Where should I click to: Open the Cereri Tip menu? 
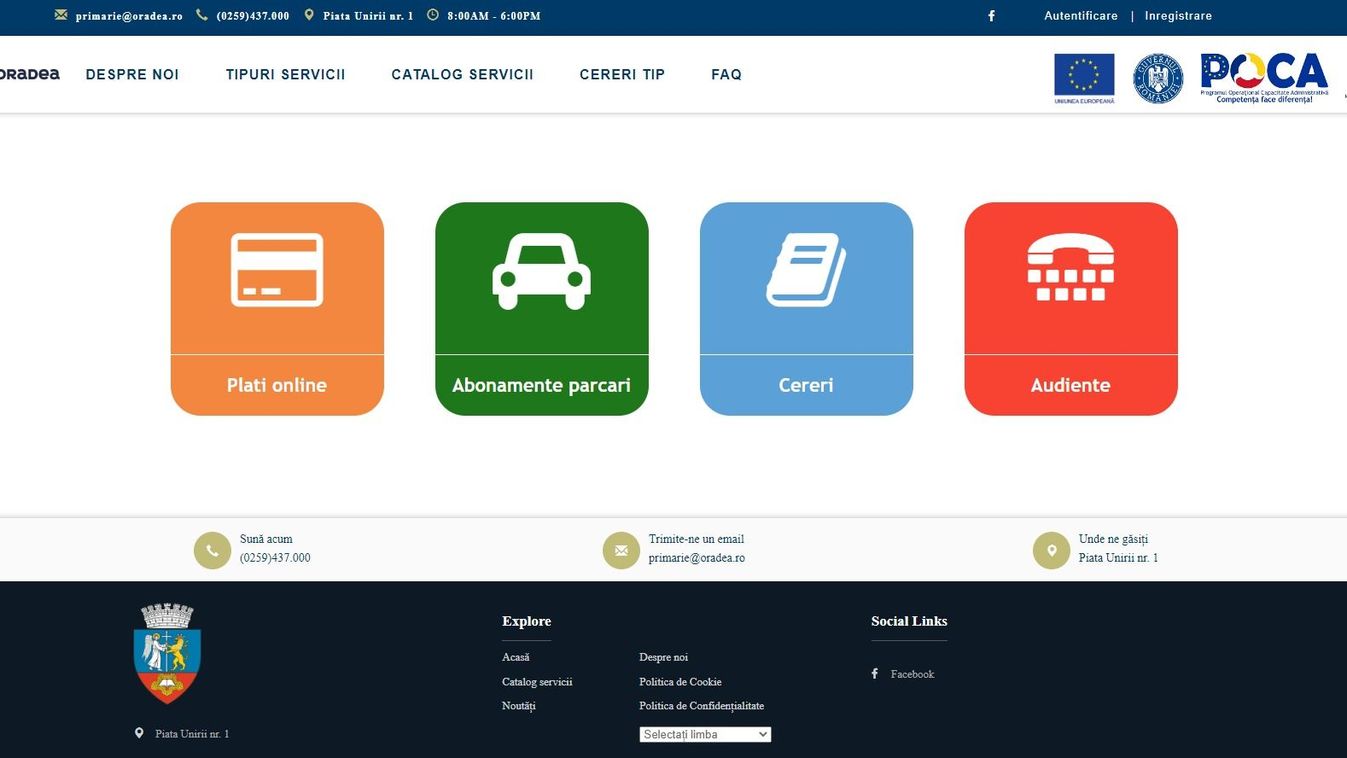pyautogui.click(x=622, y=74)
